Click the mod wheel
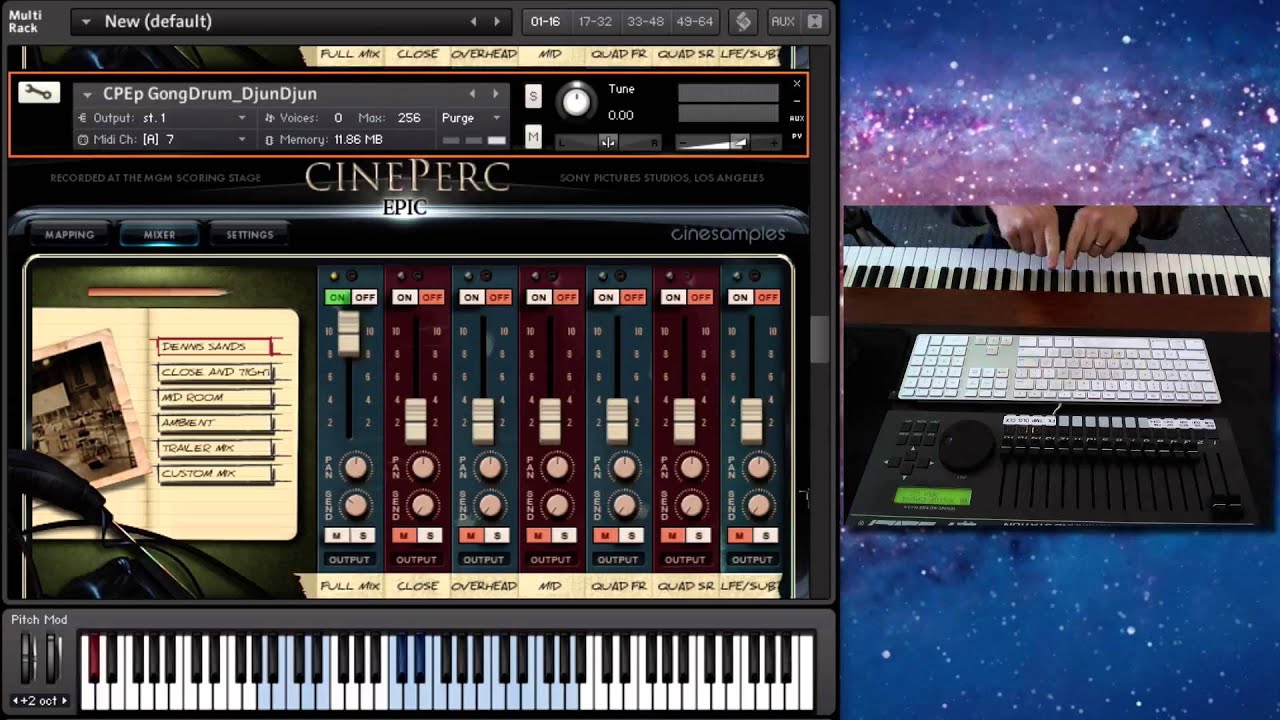 coord(51,660)
